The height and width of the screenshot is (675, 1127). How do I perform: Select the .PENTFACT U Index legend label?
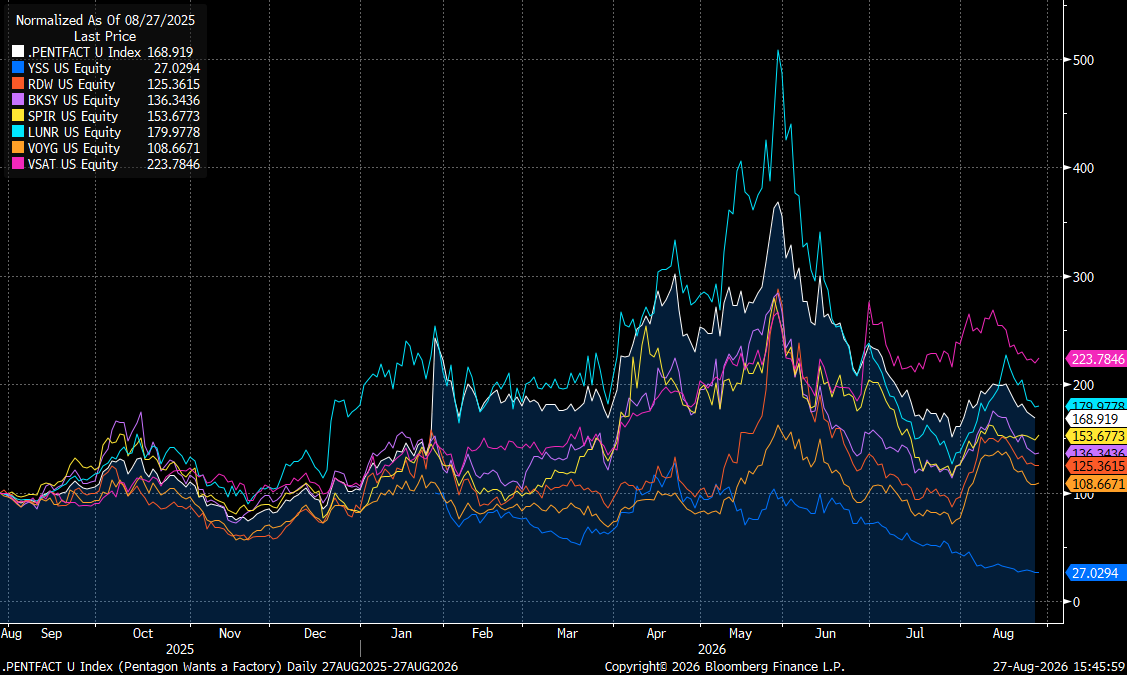click(85, 52)
